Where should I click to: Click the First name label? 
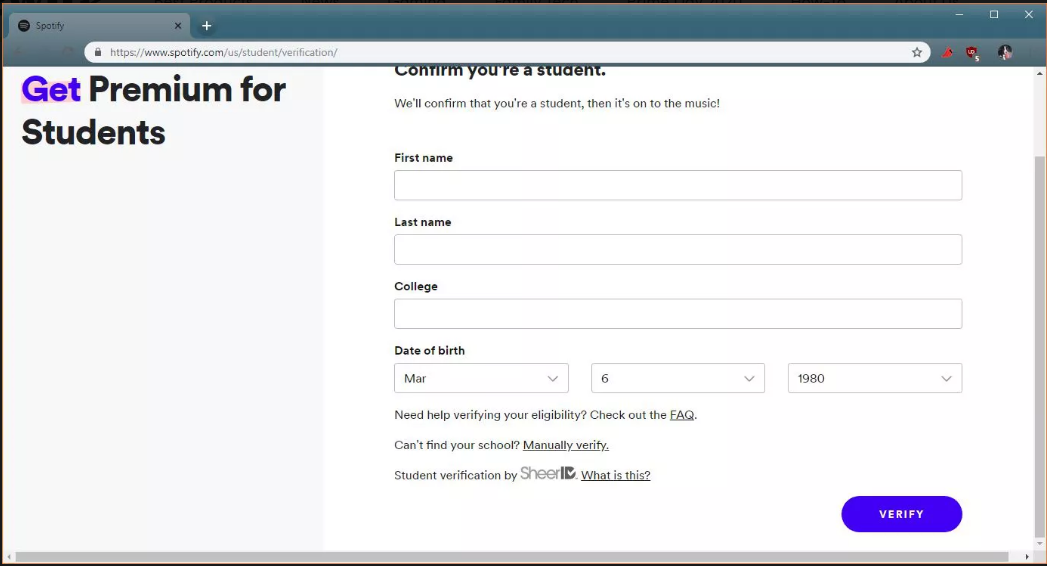tap(423, 158)
